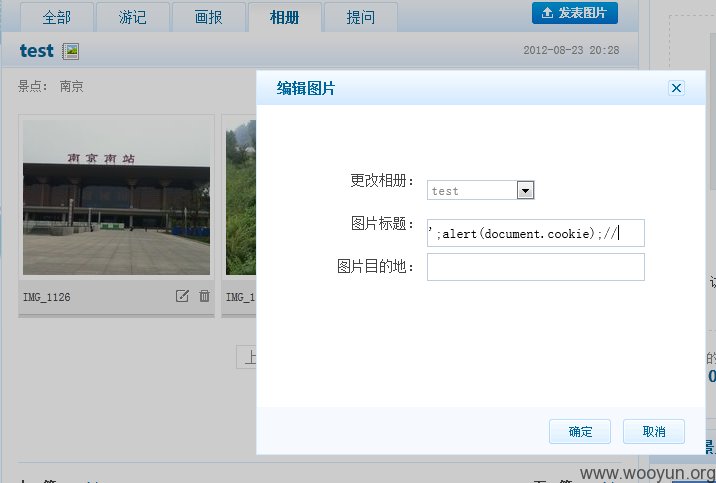Switch to the 画报 tab
This screenshot has width=716, height=483.
click(209, 17)
